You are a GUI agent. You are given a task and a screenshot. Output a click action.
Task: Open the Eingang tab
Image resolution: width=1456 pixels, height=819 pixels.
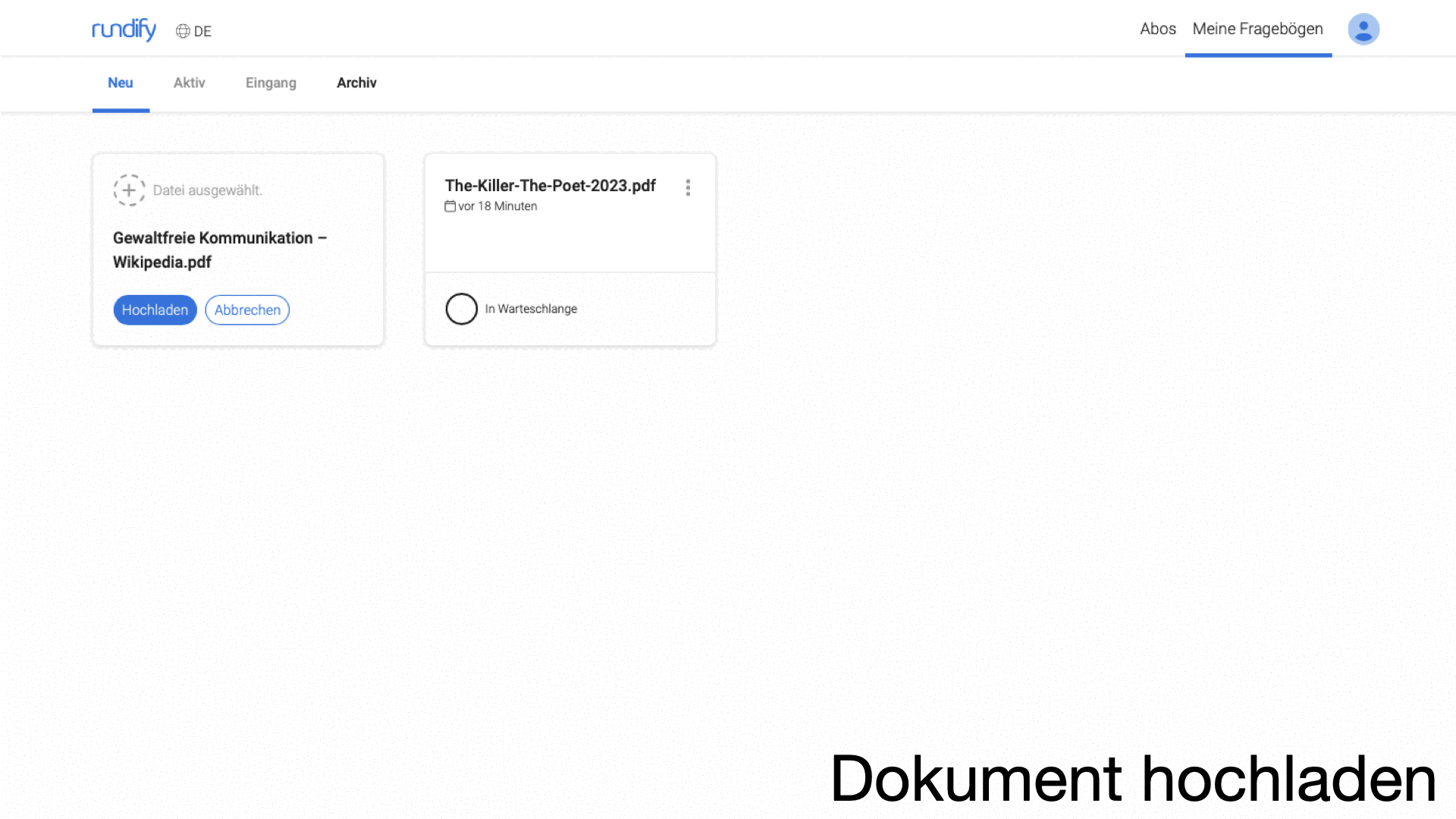tap(271, 83)
